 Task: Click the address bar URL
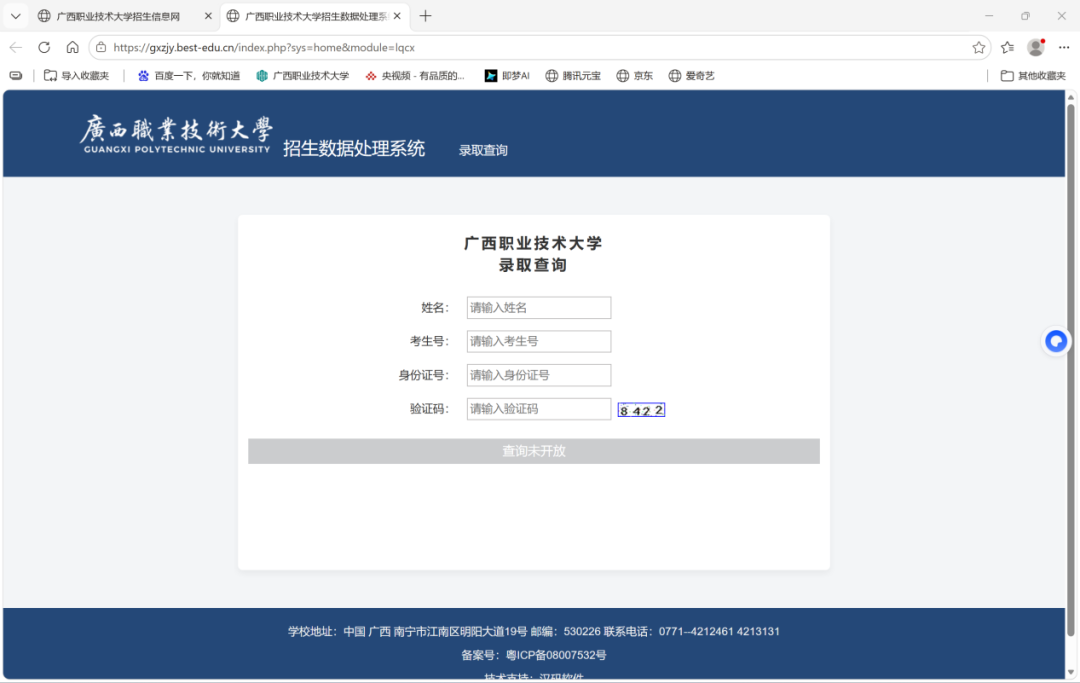[x=264, y=48]
